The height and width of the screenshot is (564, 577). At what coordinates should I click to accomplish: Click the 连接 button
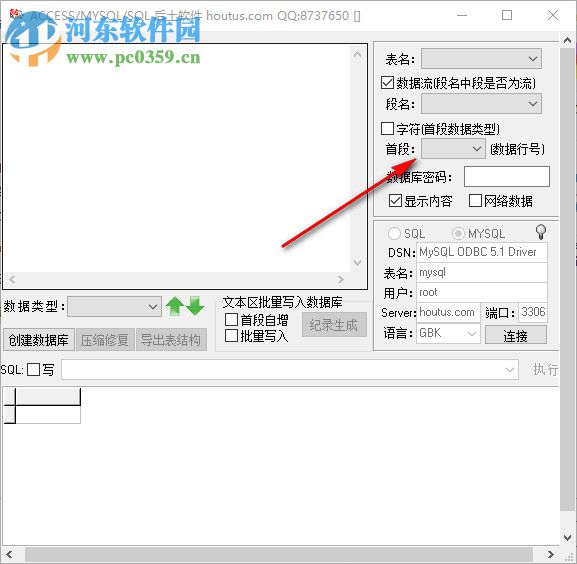516,335
